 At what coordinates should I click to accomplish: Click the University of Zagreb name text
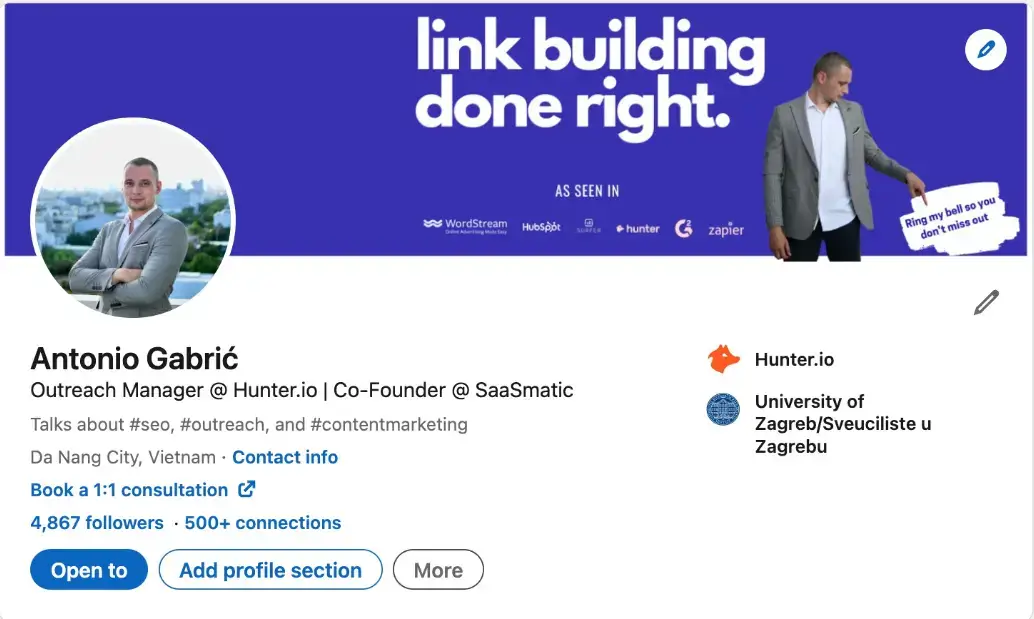pyautogui.click(x=842, y=423)
